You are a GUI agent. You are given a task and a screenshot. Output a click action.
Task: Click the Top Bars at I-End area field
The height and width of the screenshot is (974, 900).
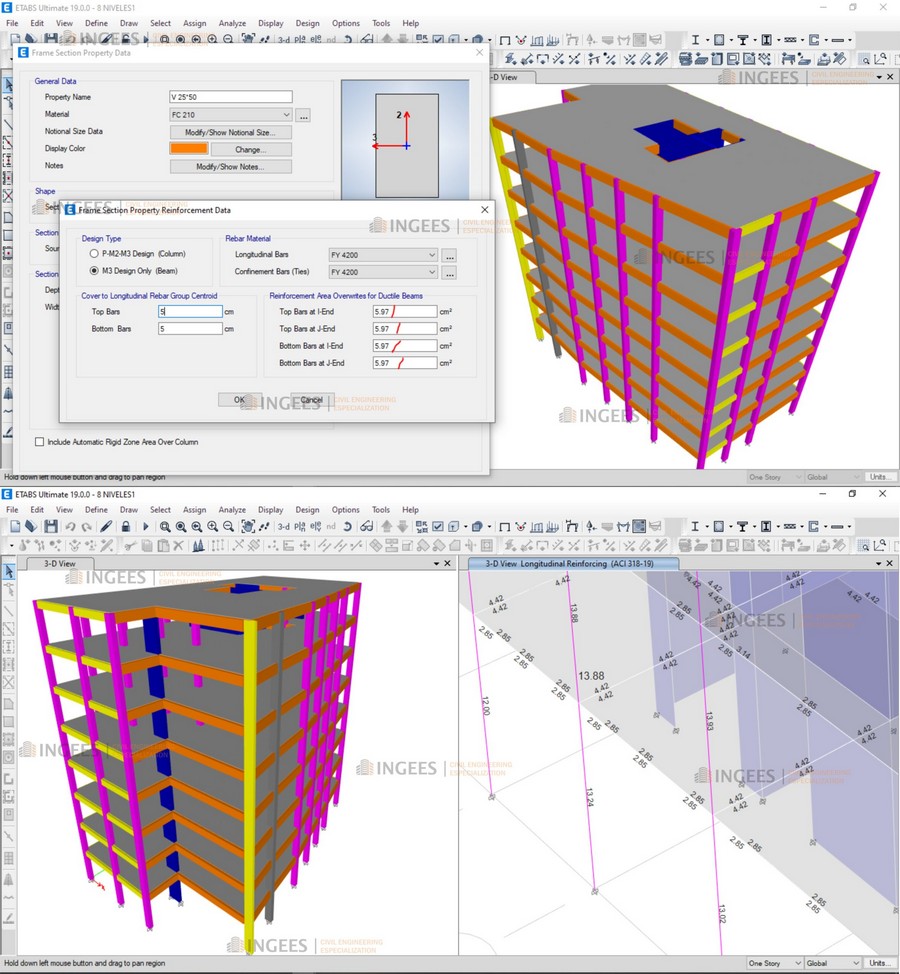click(x=404, y=312)
